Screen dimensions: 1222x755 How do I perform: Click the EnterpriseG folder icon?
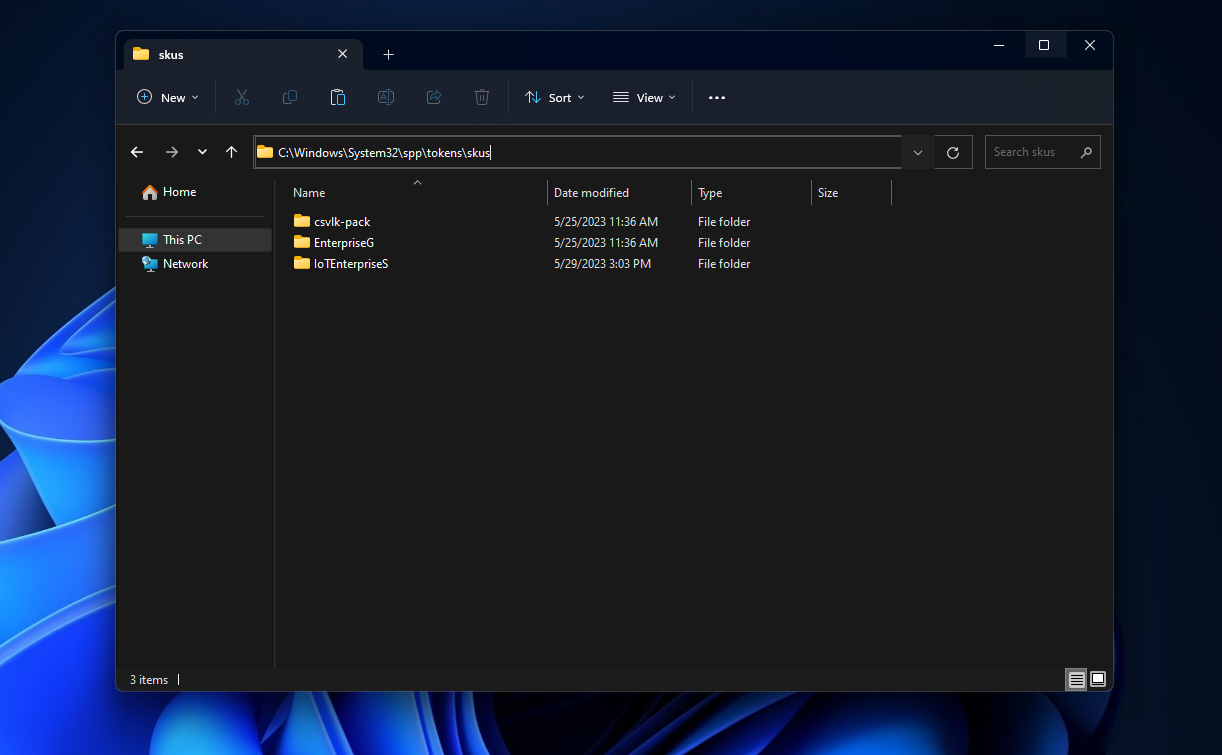click(x=302, y=242)
